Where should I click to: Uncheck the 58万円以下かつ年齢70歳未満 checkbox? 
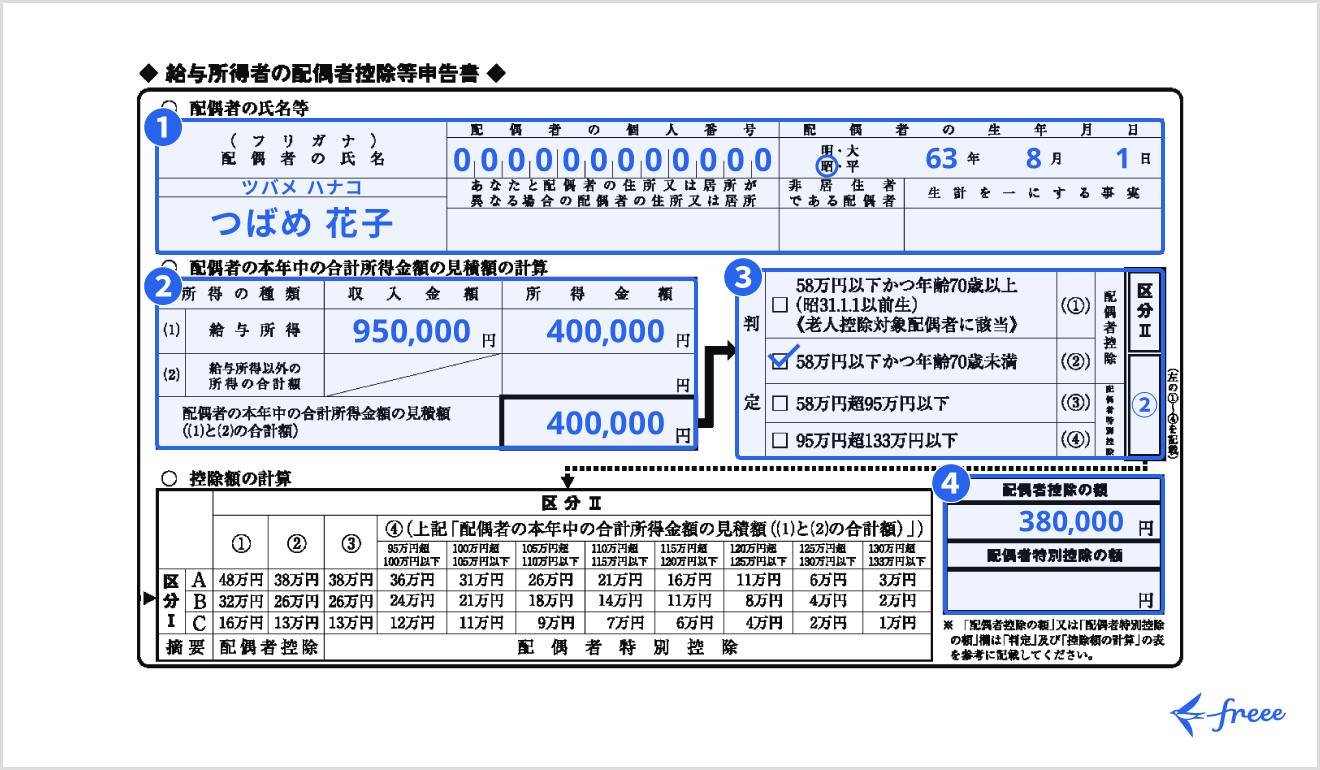point(779,361)
